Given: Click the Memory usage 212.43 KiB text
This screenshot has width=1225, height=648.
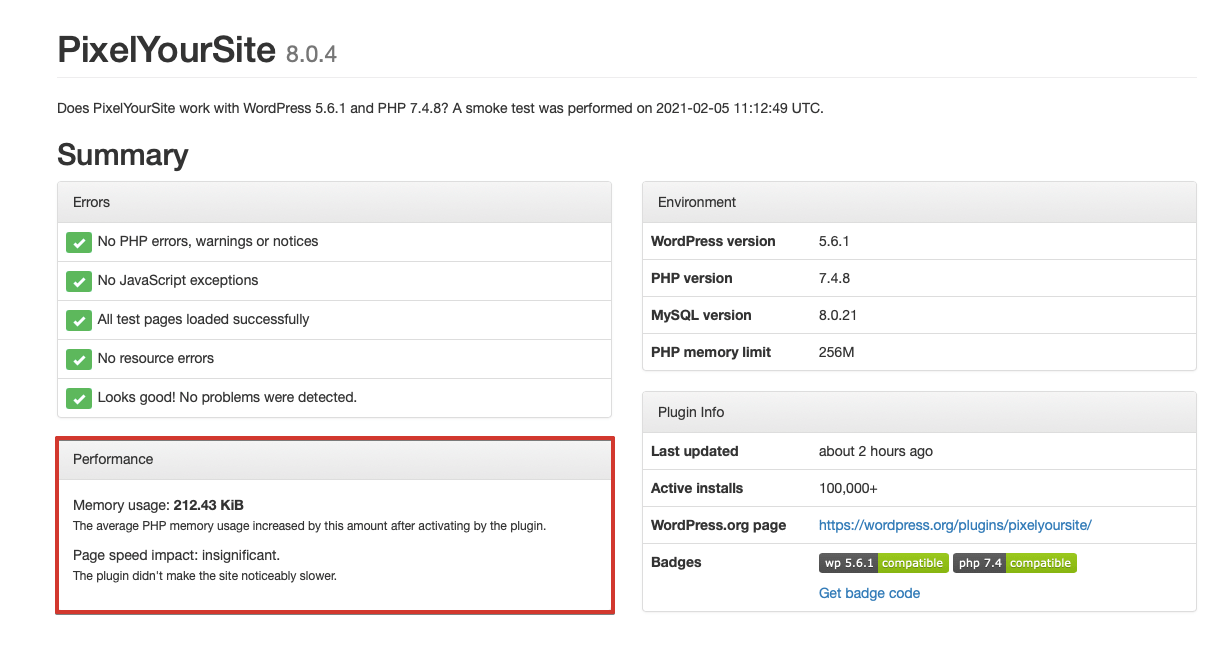Looking at the screenshot, I should click(x=158, y=505).
